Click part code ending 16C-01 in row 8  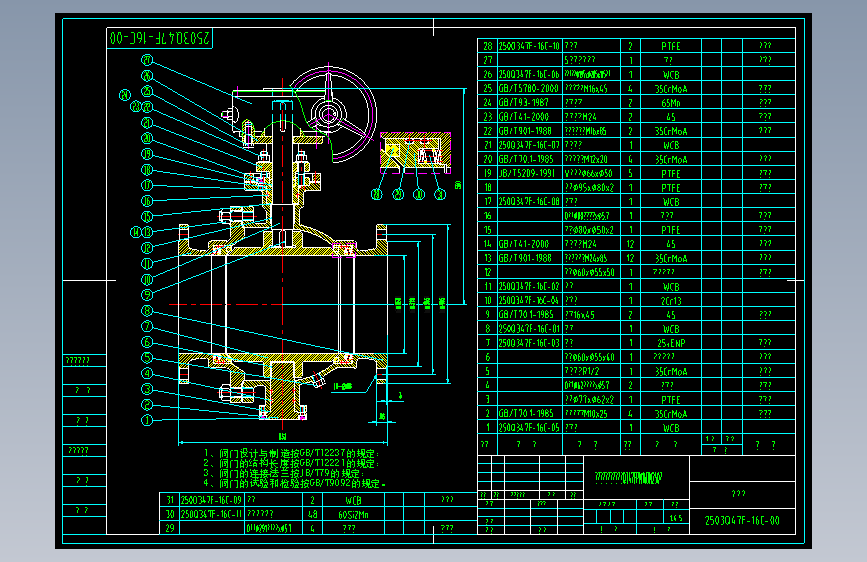tap(530, 329)
